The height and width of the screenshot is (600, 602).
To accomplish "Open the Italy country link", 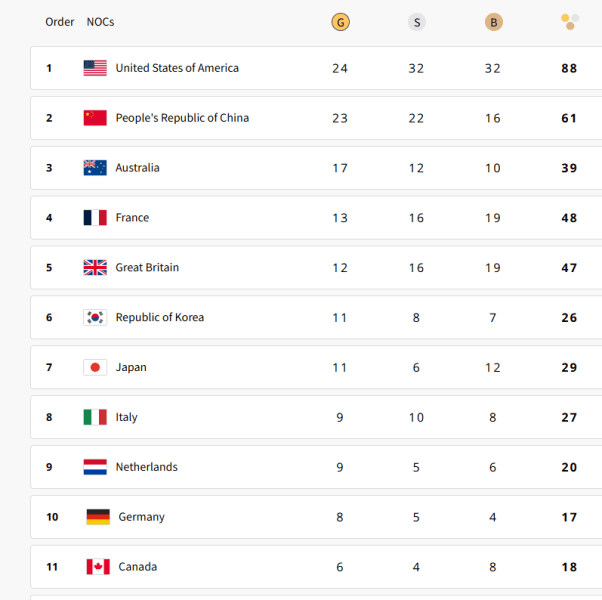I will (126, 417).
